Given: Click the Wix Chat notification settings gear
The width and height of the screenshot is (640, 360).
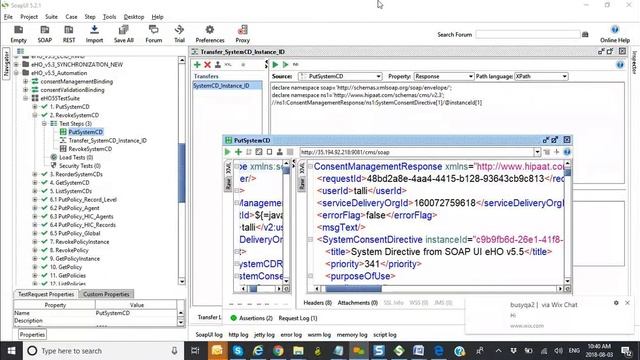Looking at the screenshot, I should (x=616, y=303).
